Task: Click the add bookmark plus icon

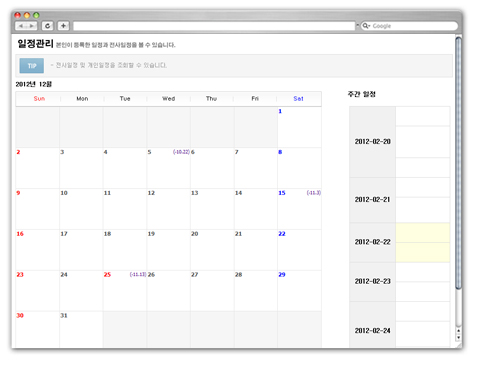Action: (63, 26)
